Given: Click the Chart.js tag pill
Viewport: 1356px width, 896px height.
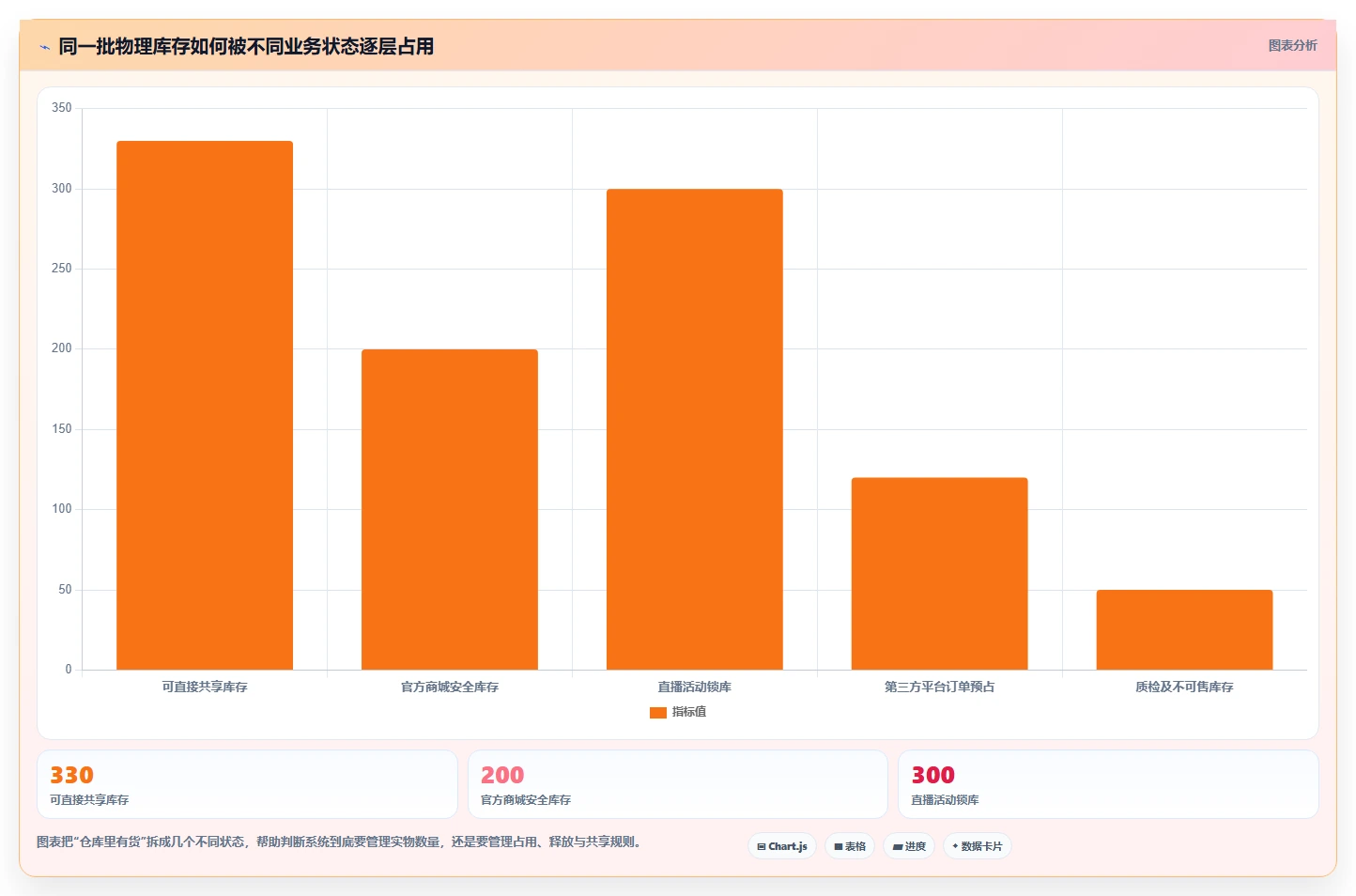Looking at the screenshot, I should coord(782,846).
